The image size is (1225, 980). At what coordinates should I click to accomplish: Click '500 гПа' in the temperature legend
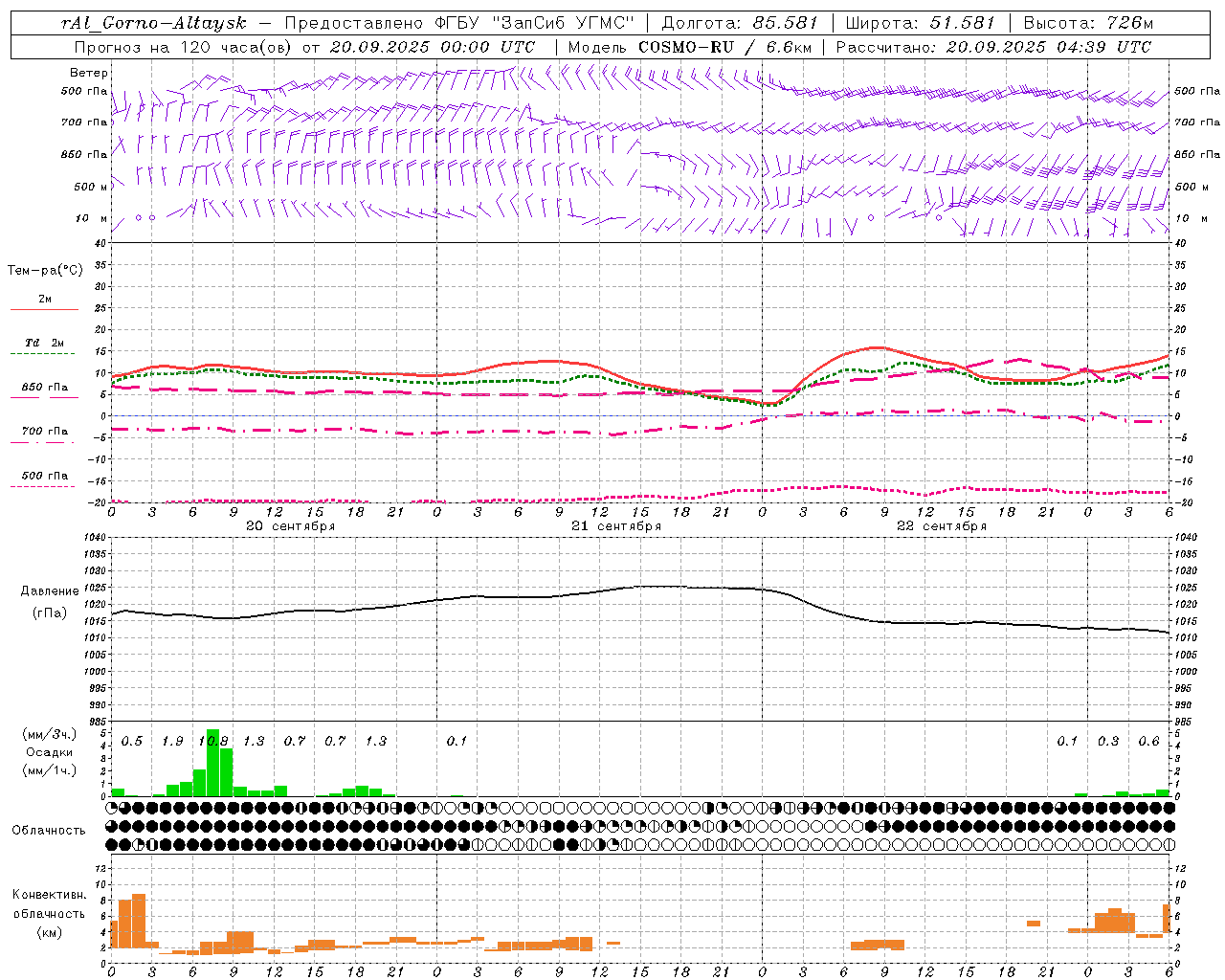pos(45,476)
